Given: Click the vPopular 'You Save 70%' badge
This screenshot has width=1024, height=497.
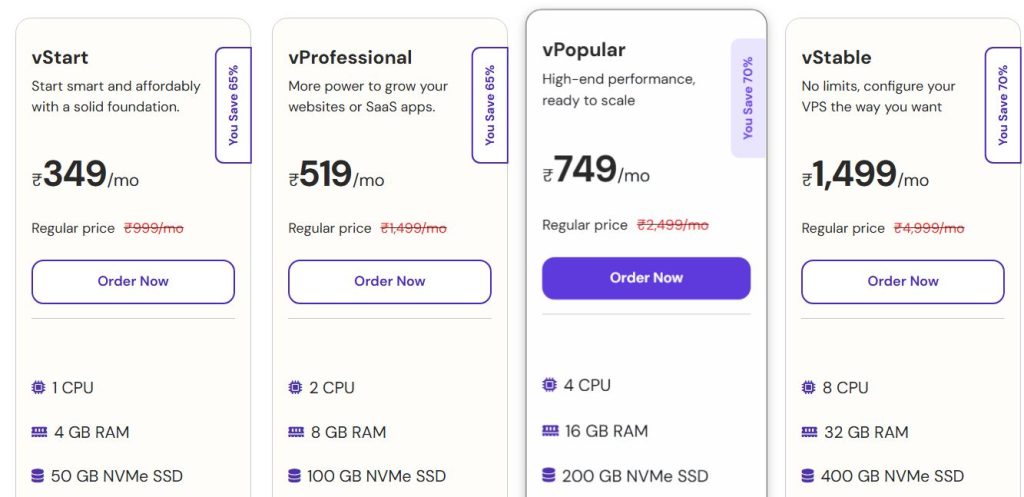Looking at the screenshot, I should [748, 98].
